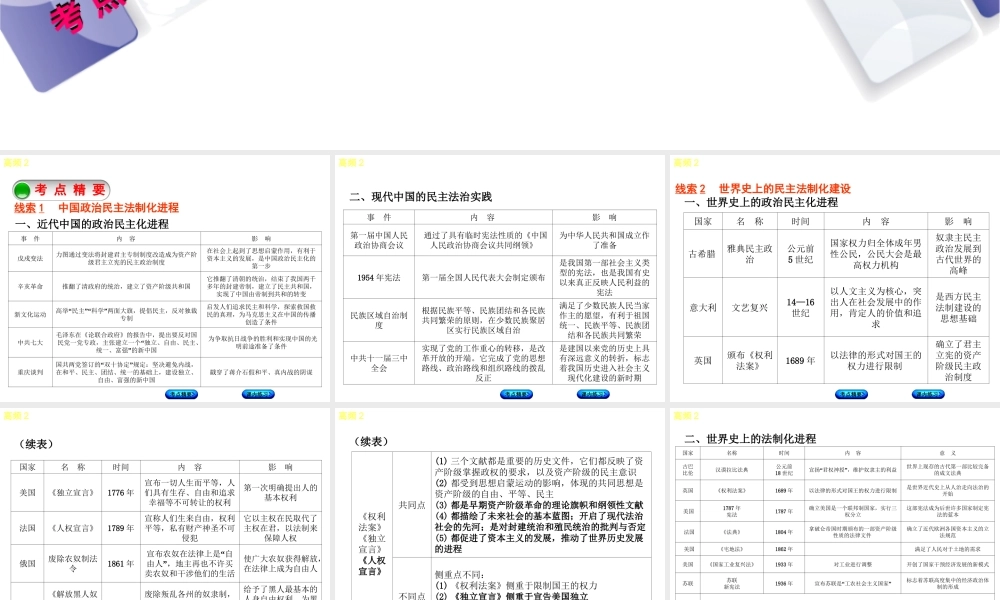Open the (续表) slide listing 《独立宣言》 1776年
The image size is (1000, 600).
165,505
